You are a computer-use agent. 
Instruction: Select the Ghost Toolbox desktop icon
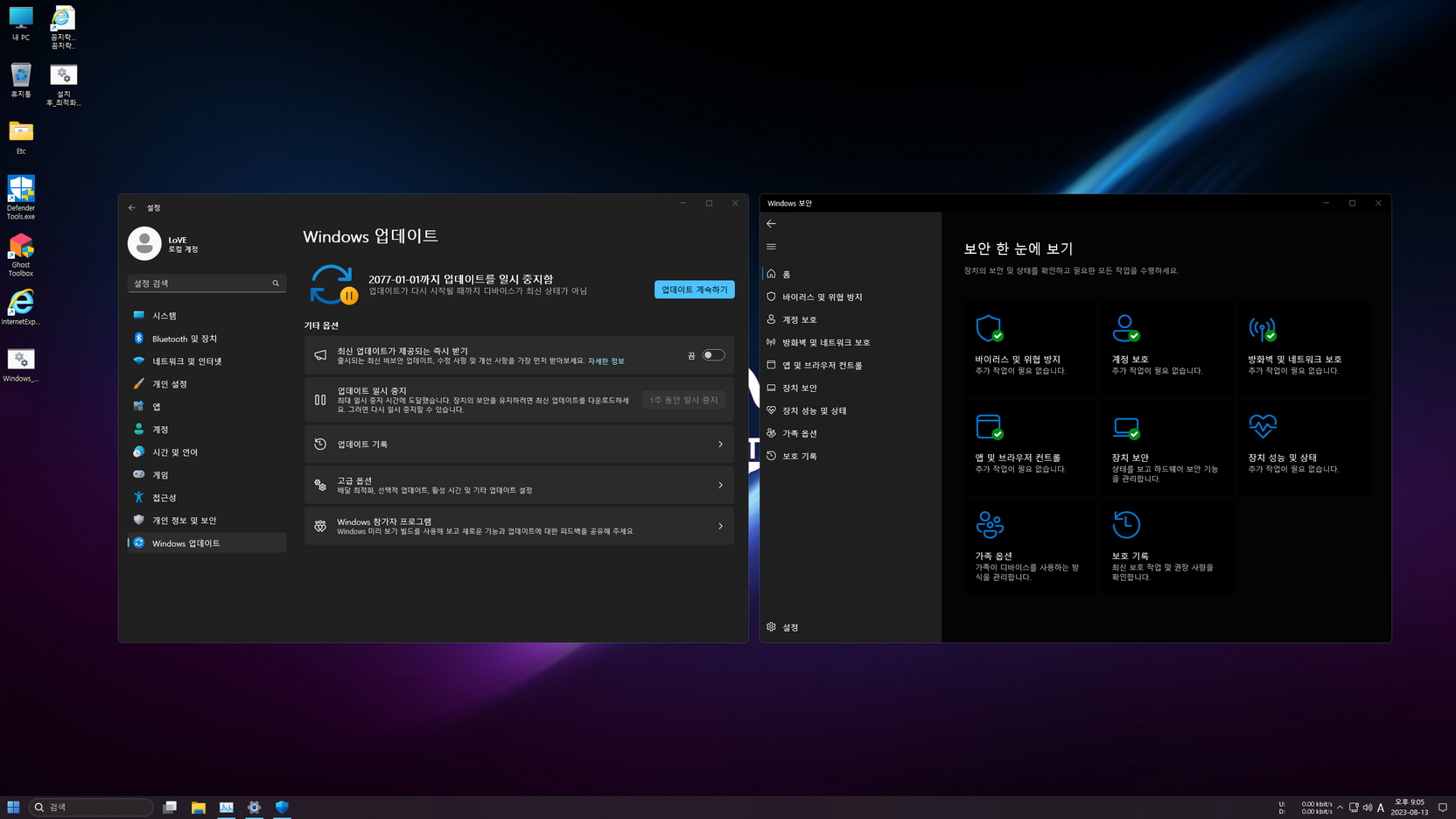[21, 255]
